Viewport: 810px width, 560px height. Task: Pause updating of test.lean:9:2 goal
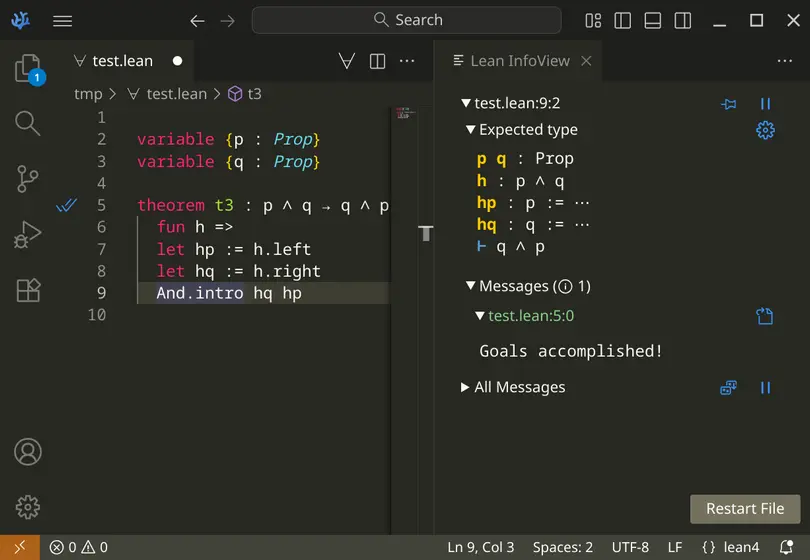[766, 104]
